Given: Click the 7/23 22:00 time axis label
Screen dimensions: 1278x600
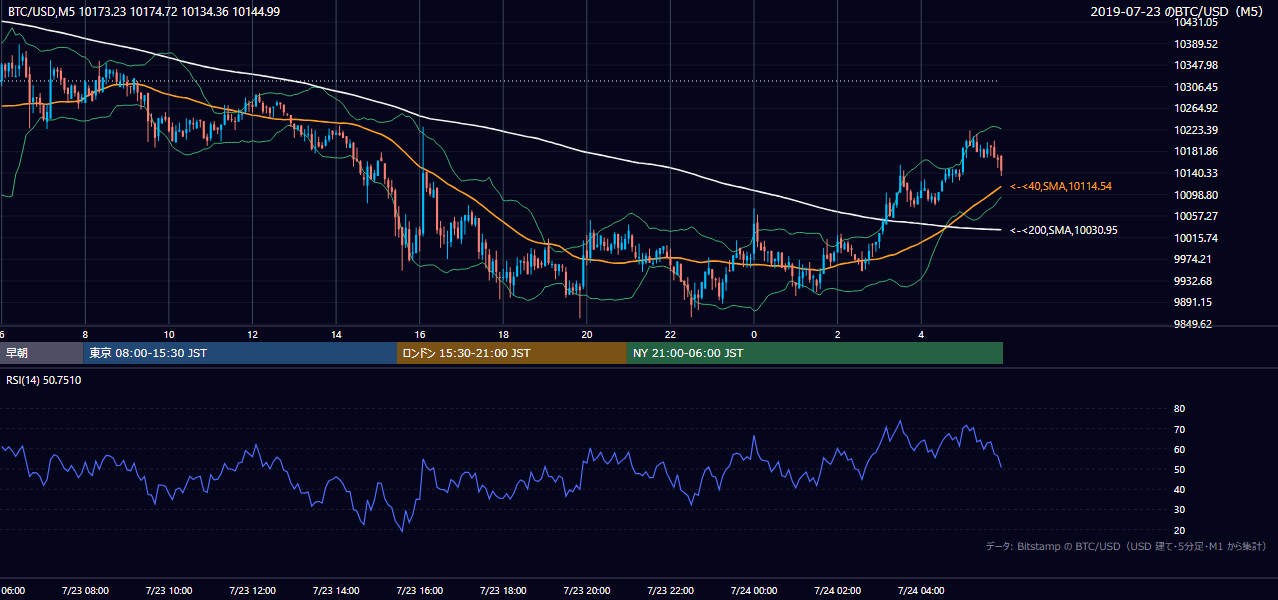Looking at the screenshot, I should pyautogui.click(x=670, y=590).
